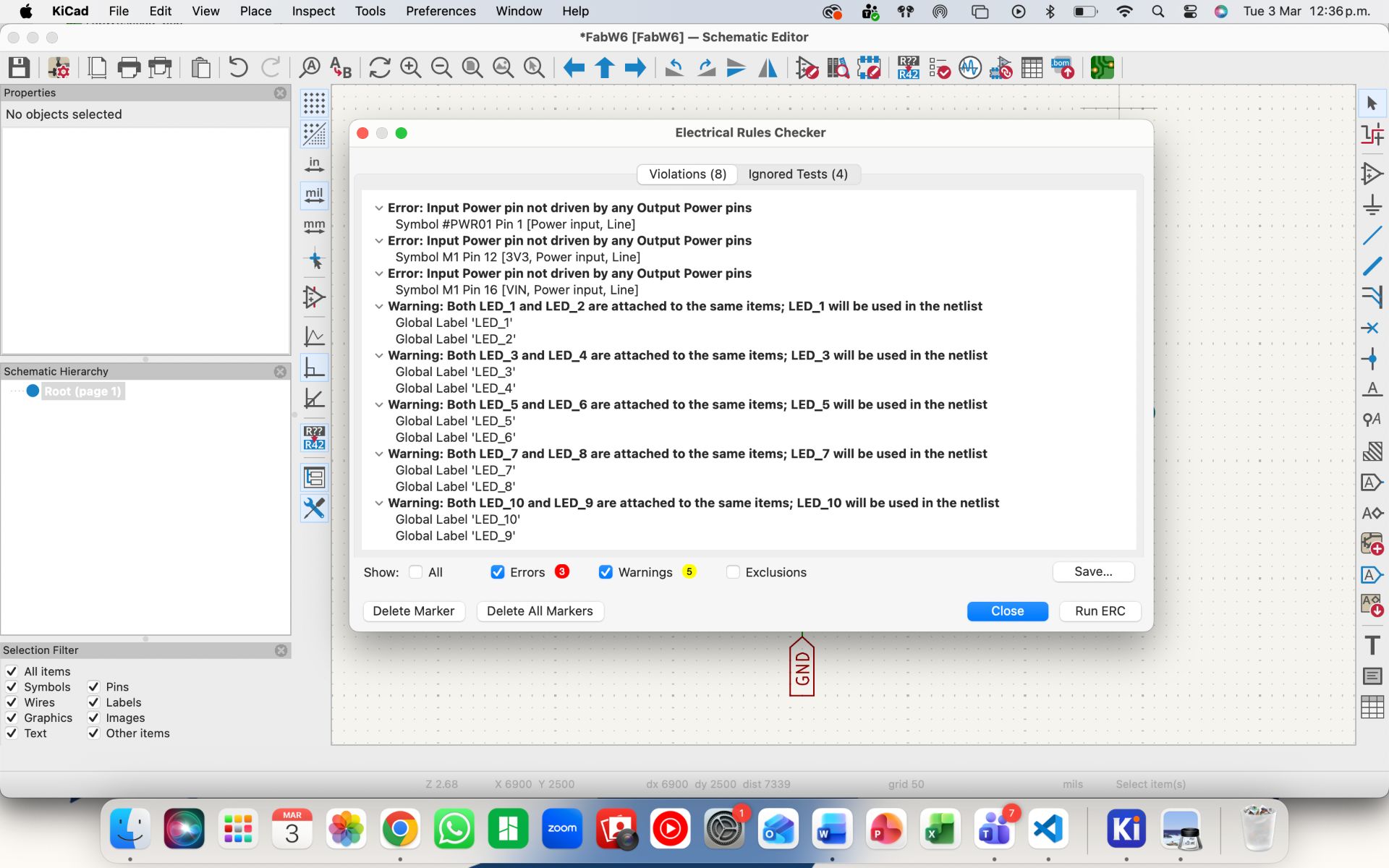This screenshot has width=1389, height=868.
Task: Collapse the LED_10 and LED_9 warning
Action: click(378, 503)
